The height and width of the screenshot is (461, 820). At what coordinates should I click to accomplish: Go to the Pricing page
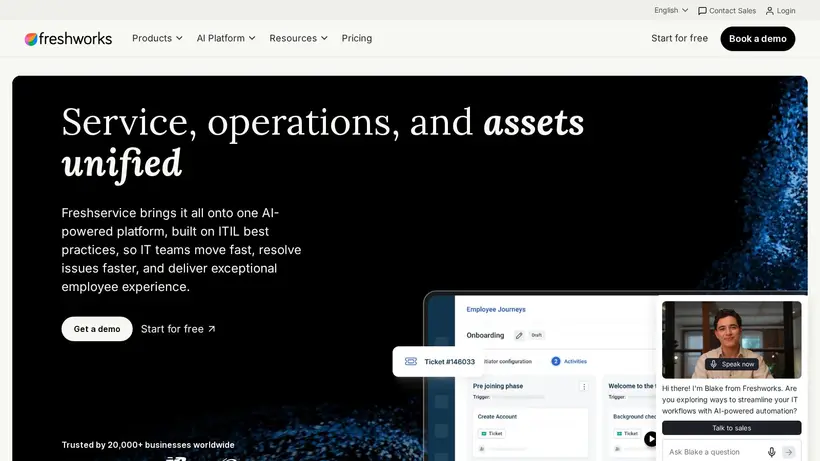357,38
